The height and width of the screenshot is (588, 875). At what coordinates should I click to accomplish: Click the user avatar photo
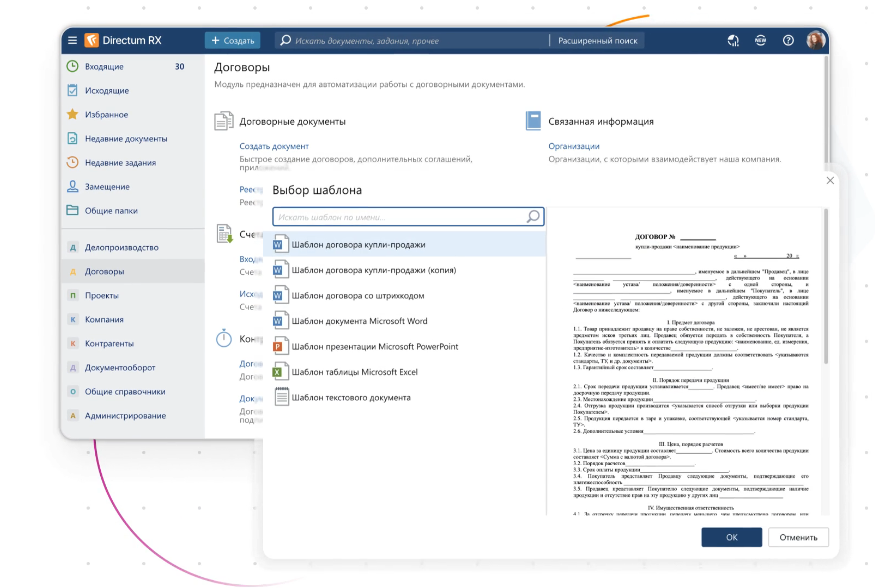(x=815, y=41)
